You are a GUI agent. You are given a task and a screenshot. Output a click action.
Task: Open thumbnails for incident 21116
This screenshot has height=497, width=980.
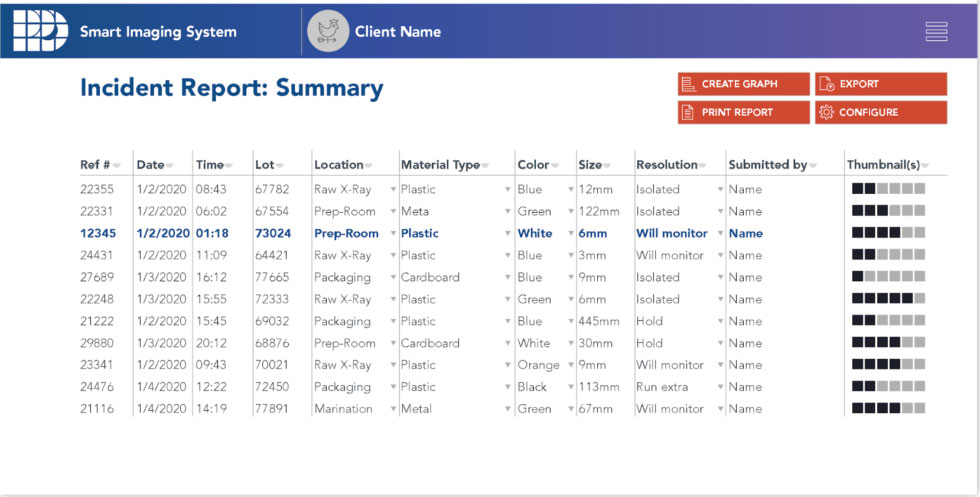pyautogui.click(x=888, y=408)
